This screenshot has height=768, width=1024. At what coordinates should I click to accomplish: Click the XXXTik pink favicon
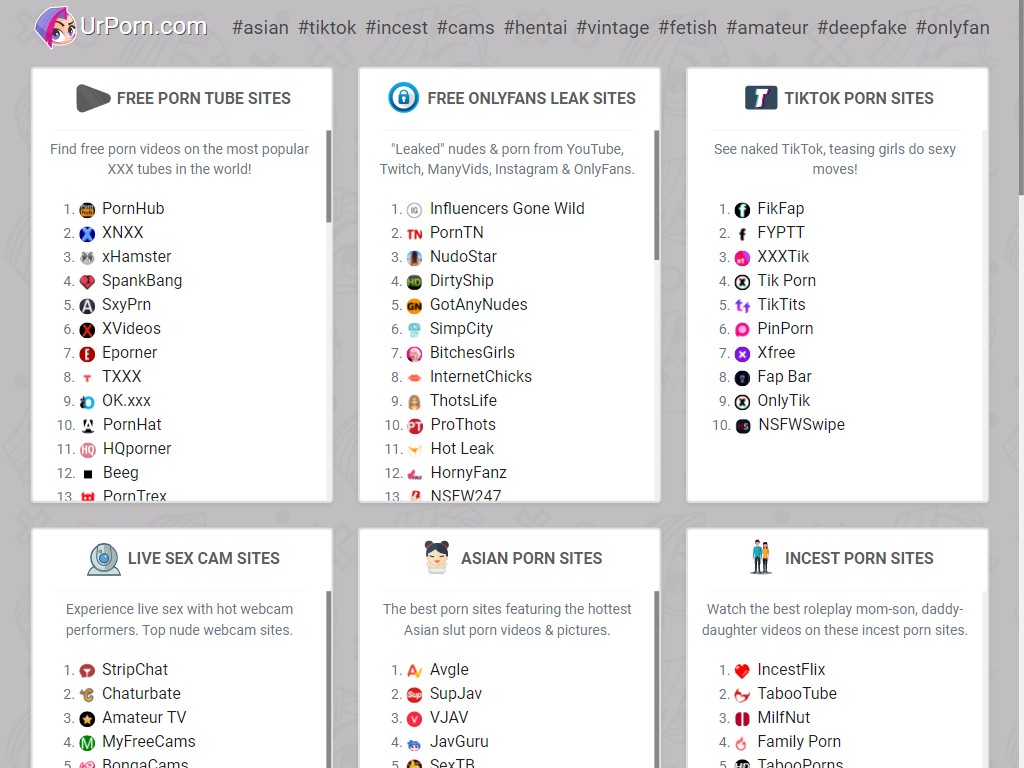pos(742,258)
